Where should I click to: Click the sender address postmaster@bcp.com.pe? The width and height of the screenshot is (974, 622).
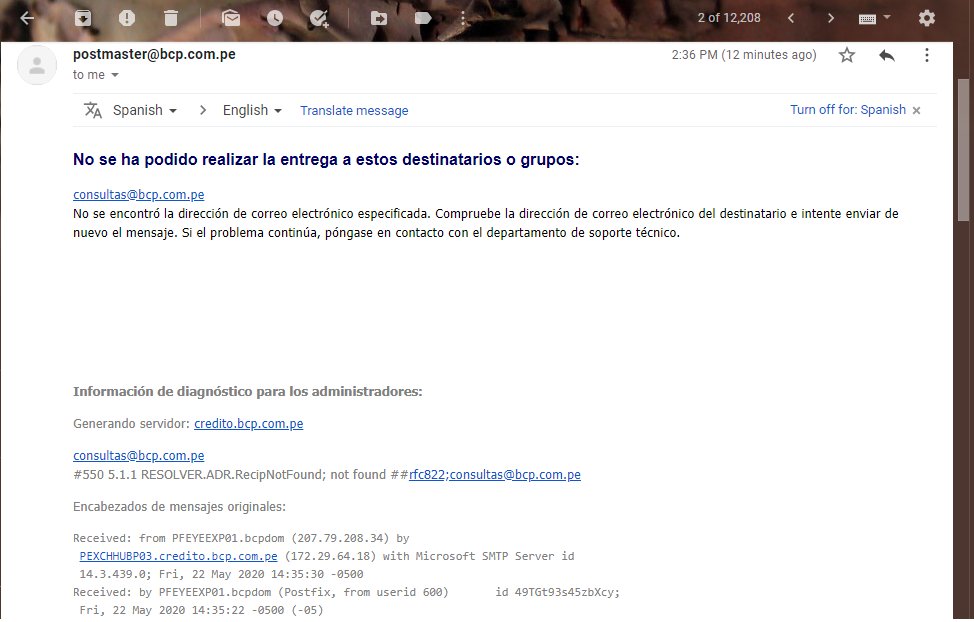click(x=154, y=54)
